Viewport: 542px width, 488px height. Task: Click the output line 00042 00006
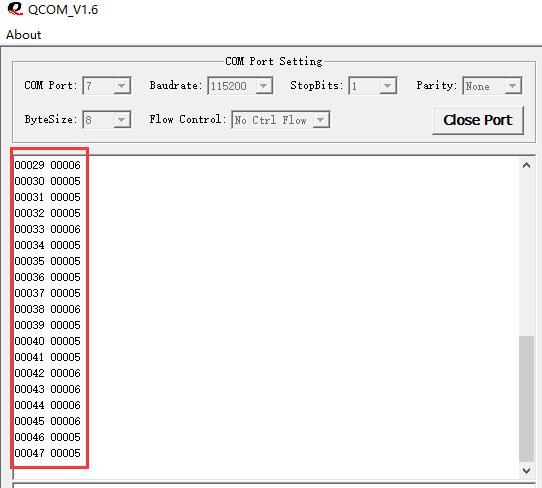[47, 373]
